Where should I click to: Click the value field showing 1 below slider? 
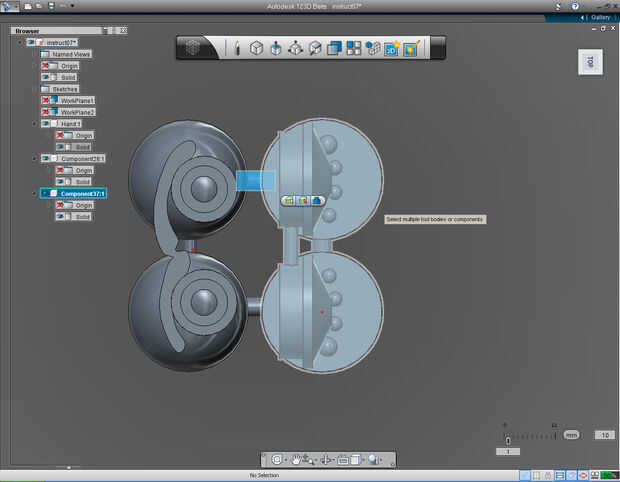508,452
